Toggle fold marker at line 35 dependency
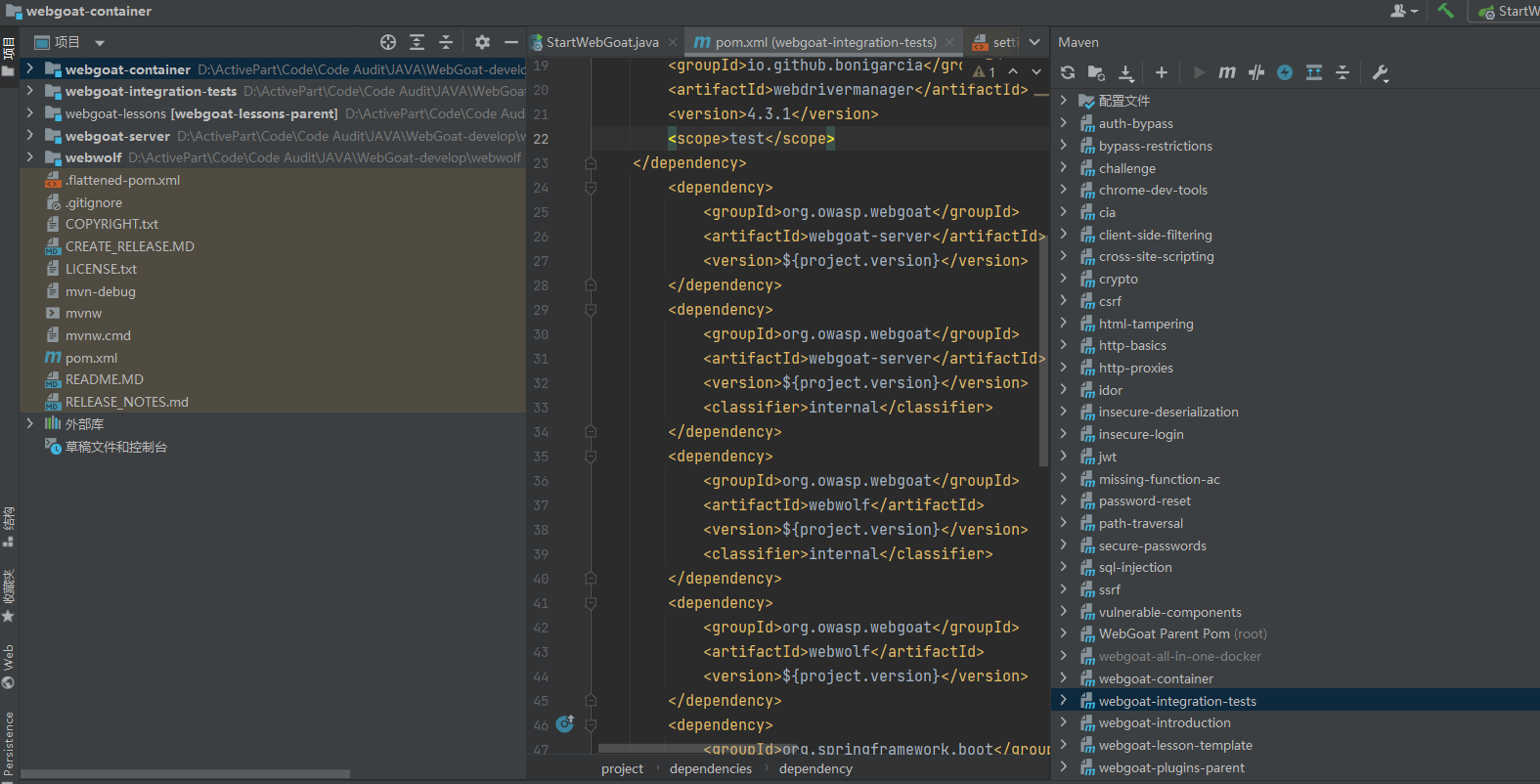 (x=591, y=456)
